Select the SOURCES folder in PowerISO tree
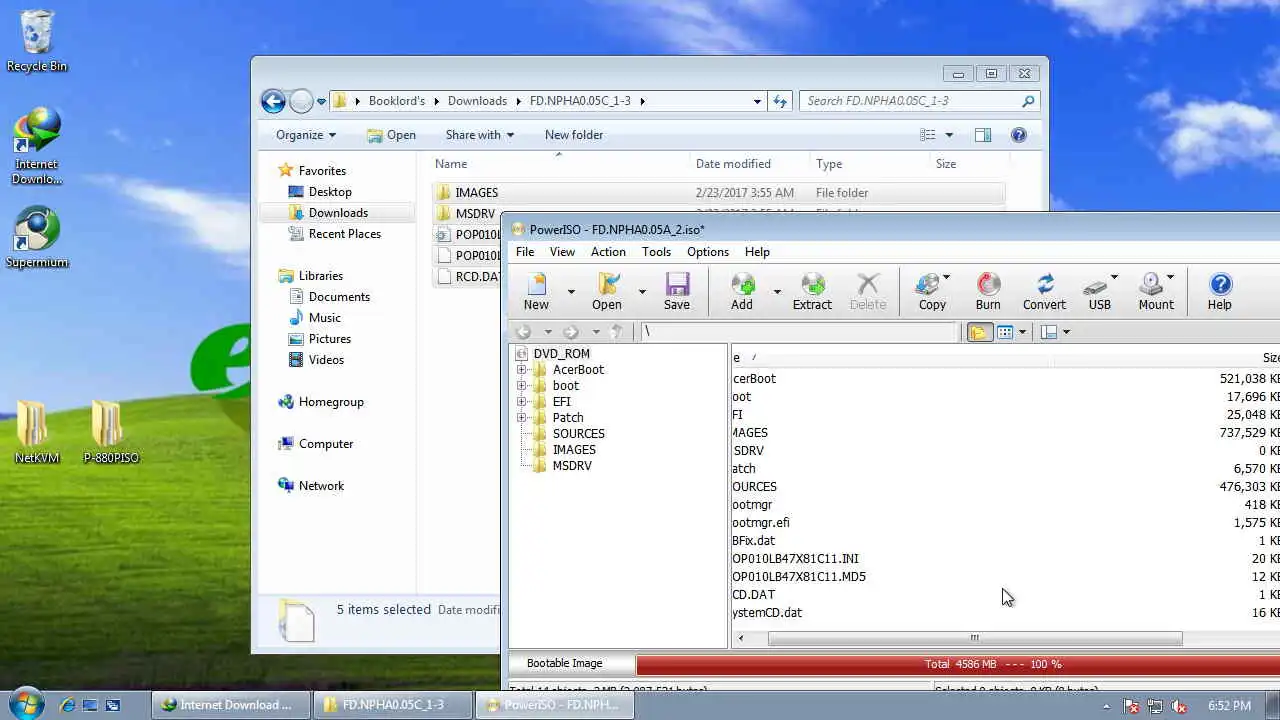This screenshot has width=1280, height=720. (578, 434)
